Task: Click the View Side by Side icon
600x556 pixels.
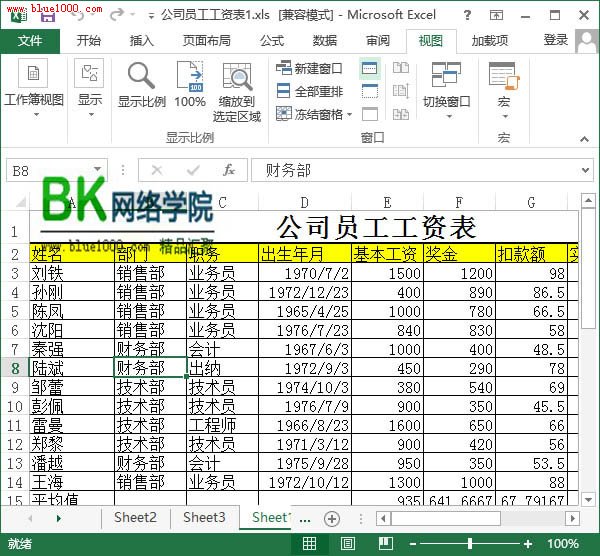Action: coord(401,68)
